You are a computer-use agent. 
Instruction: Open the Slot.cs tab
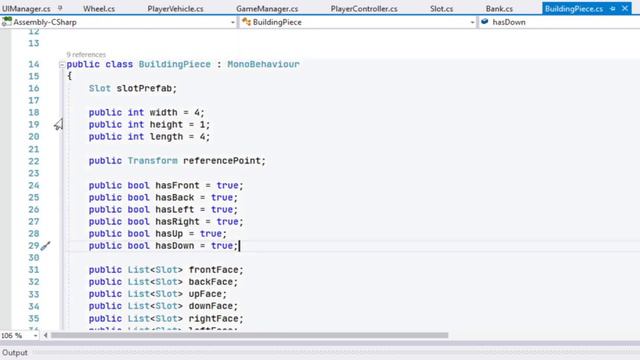point(441,9)
